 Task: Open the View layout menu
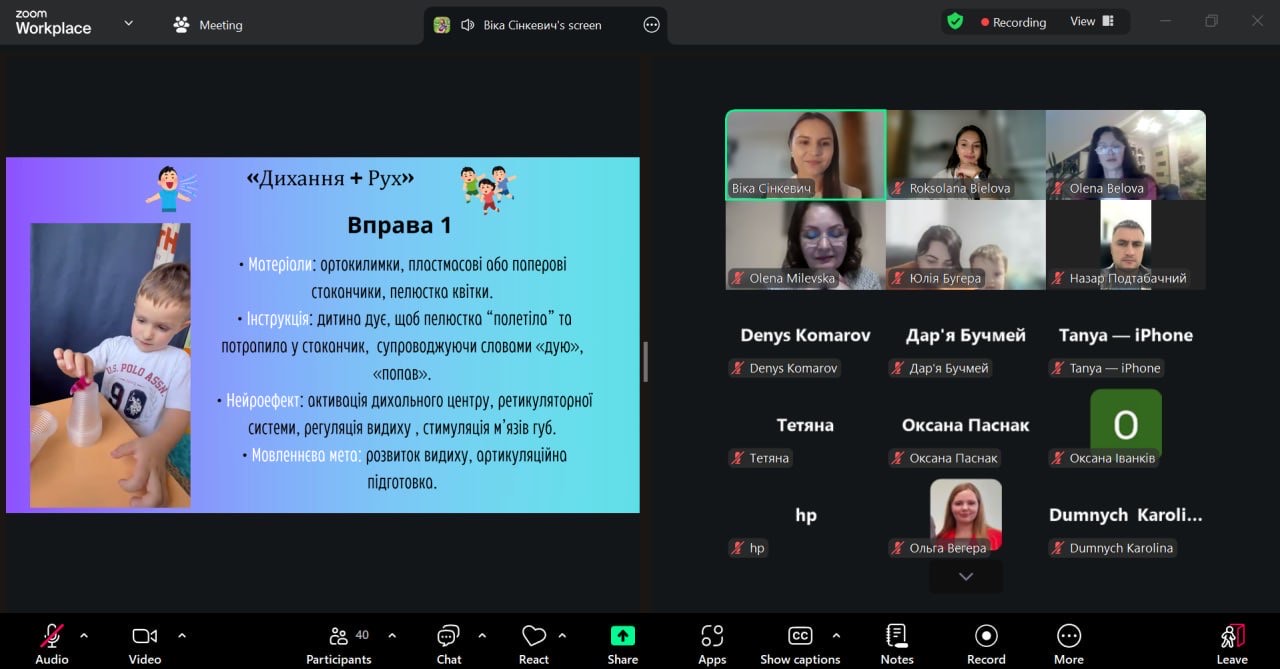[1092, 21]
